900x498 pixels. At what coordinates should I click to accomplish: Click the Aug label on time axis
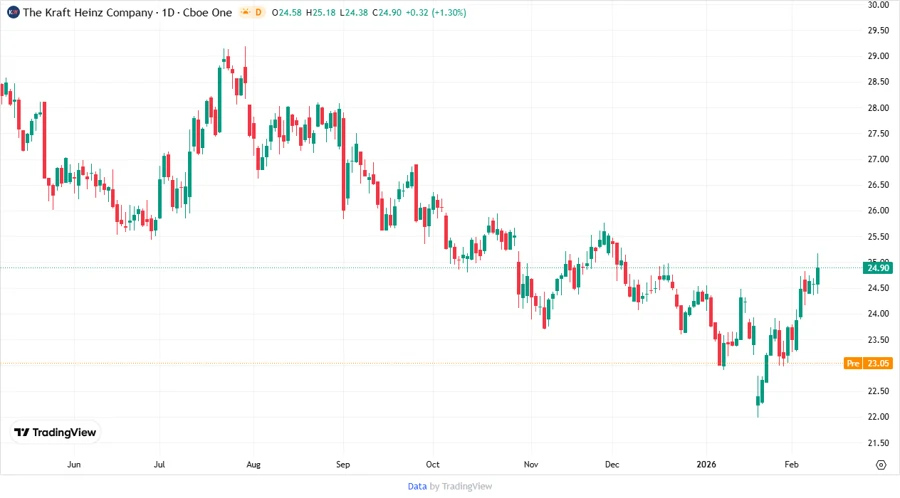click(253, 464)
